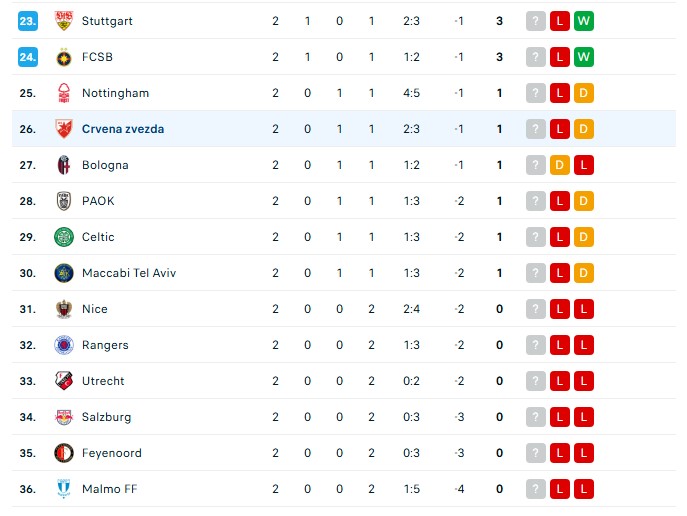Viewport: 687px width, 516px height.
Task: Click the FCSB club crest icon
Action: click(64, 57)
